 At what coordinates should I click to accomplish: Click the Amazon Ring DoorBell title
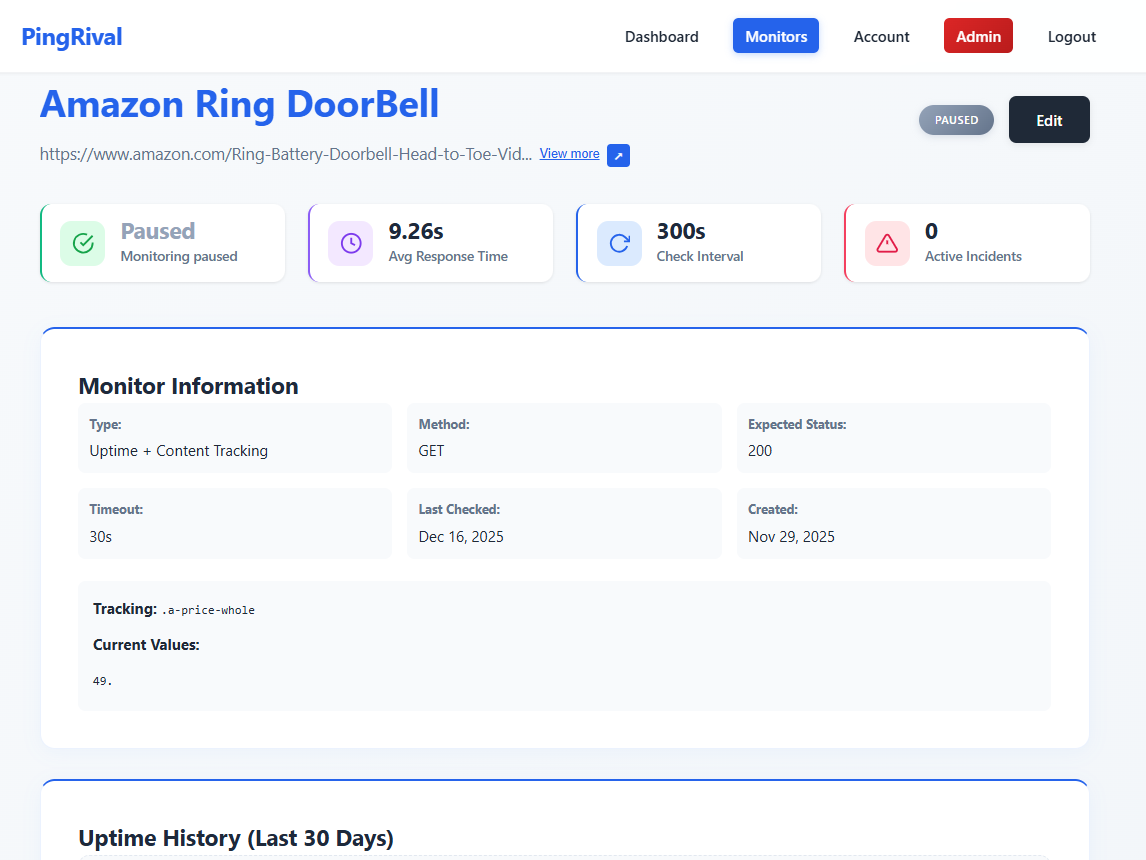tap(239, 104)
